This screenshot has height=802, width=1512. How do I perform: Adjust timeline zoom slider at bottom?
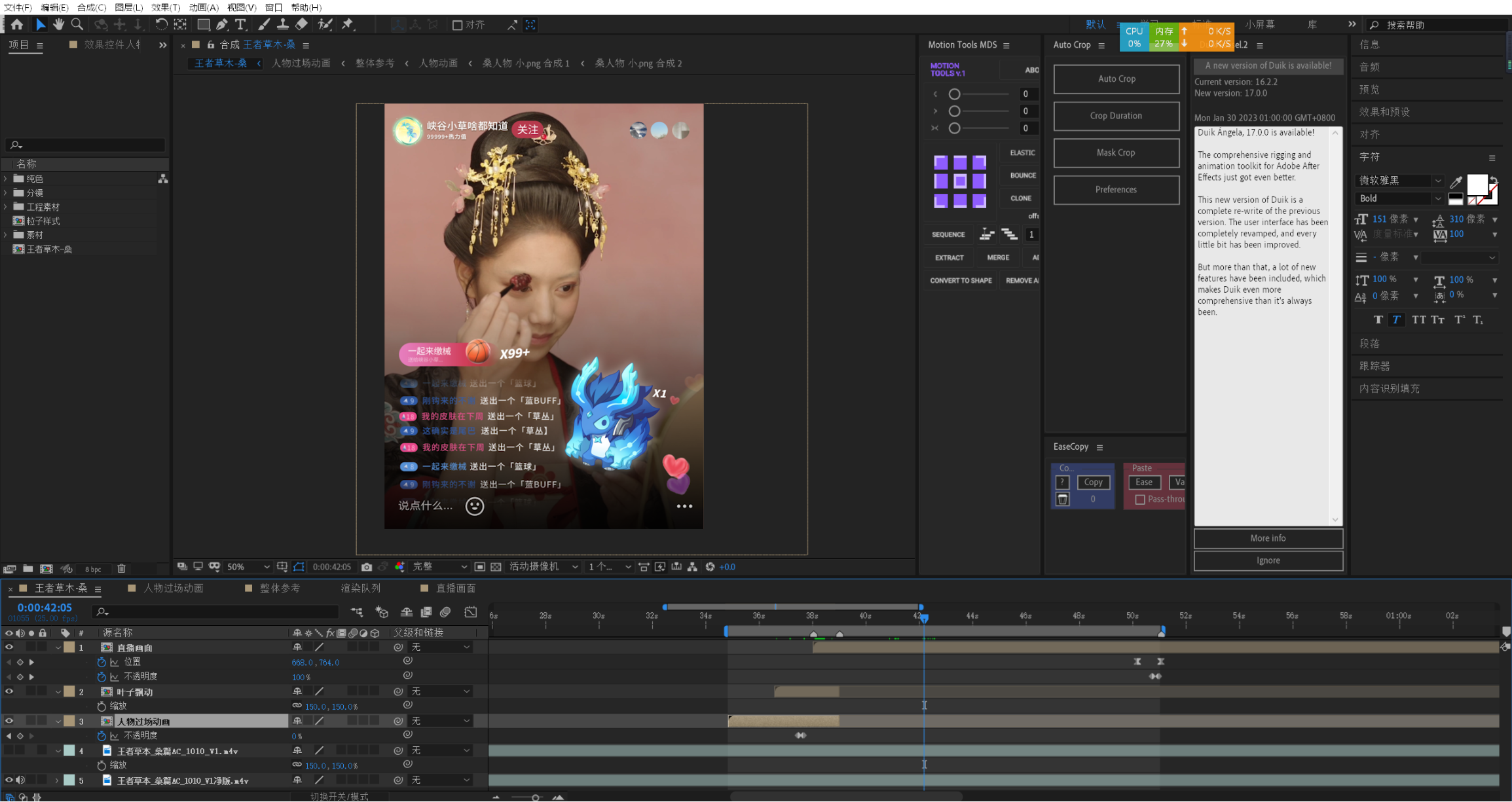(536, 797)
